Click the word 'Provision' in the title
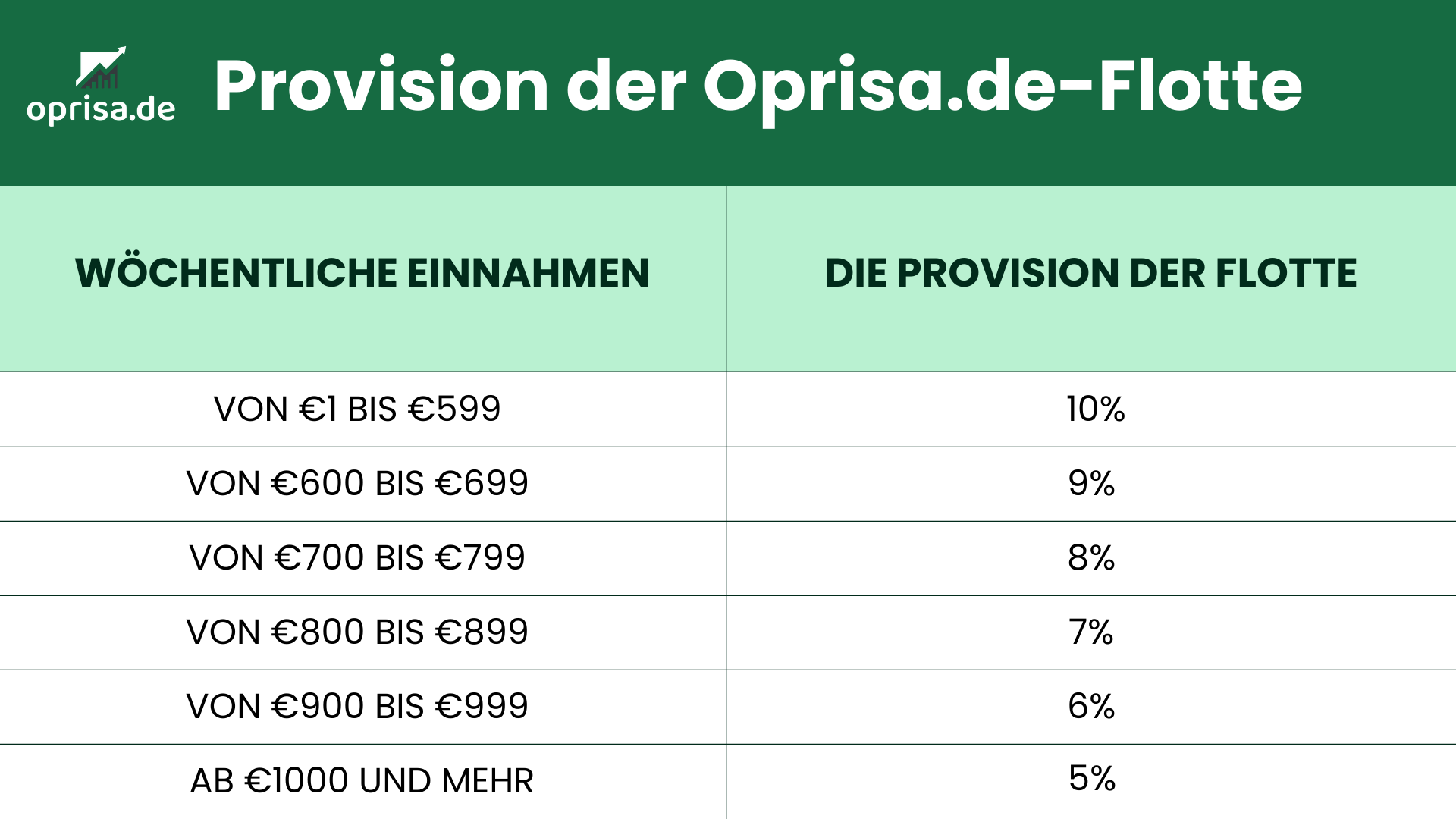1456x819 pixels. pyautogui.click(x=381, y=86)
